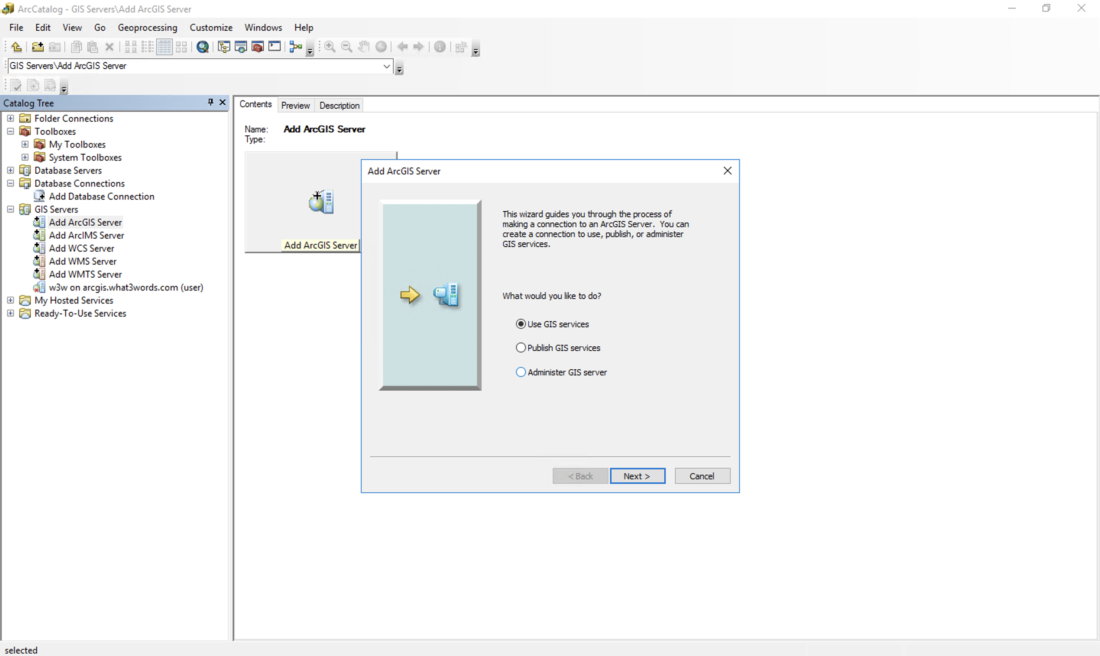Click the Paste icon in the toolbar
This screenshot has height=656, width=1100.
point(93,47)
